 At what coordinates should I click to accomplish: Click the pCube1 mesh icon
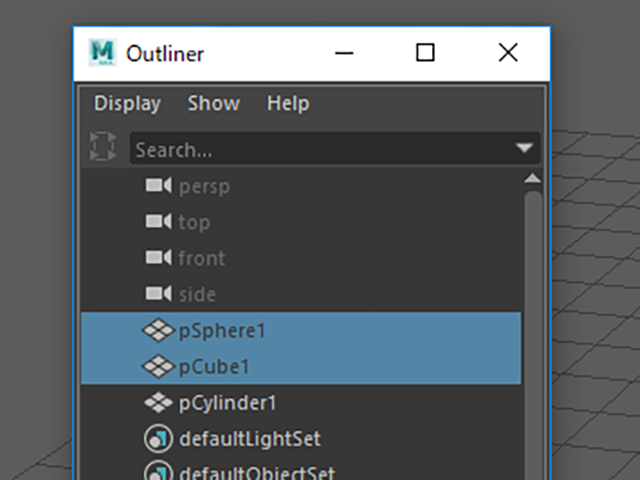[x=159, y=366]
